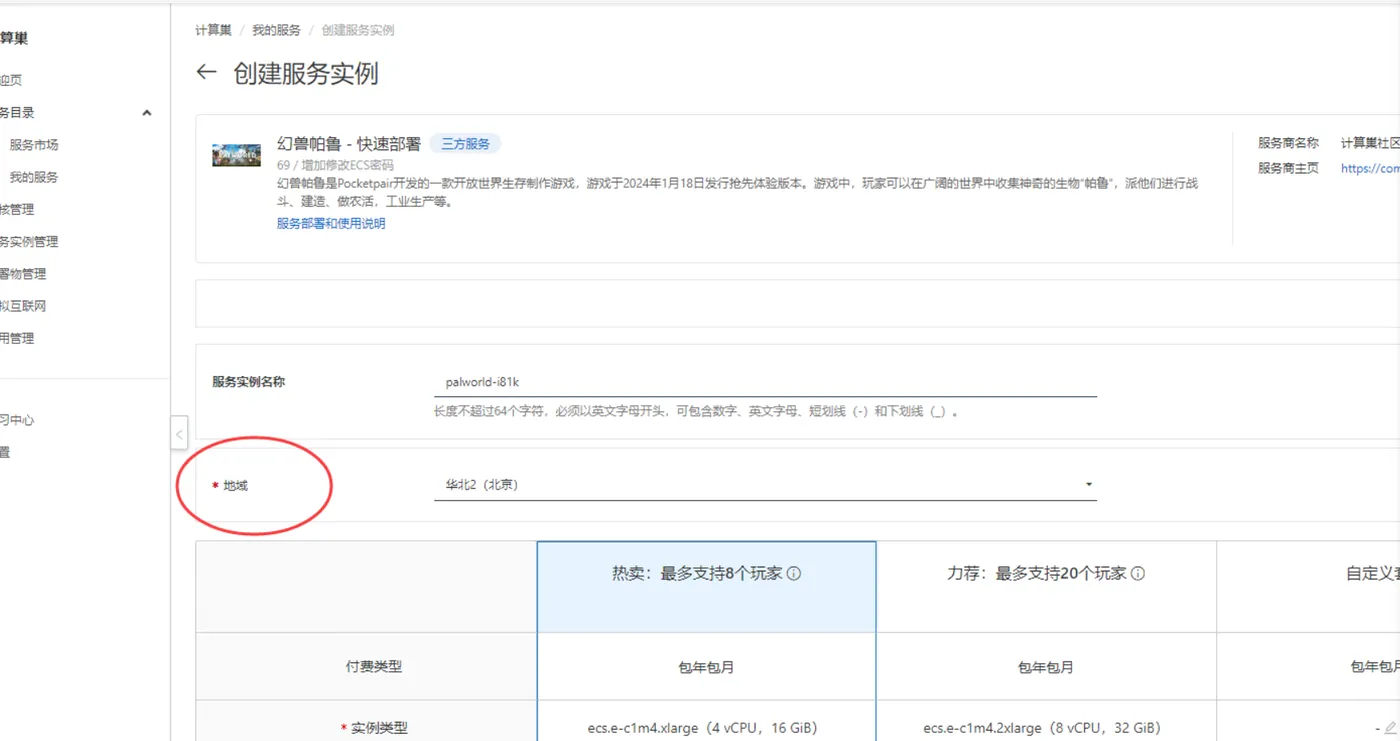The width and height of the screenshot is (1400, 741).
Task: Click the 服务商名称 label
Action: tap(1288, 143)
